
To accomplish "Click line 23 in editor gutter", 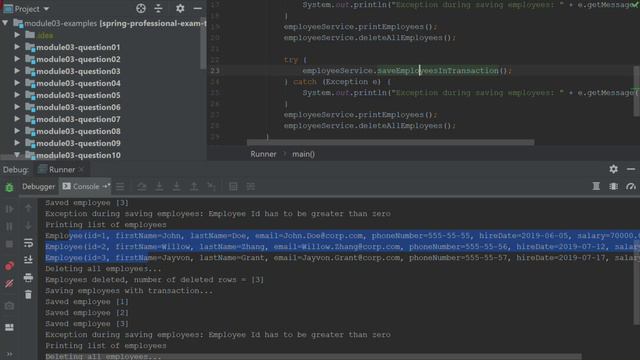I will coord(215,71).
